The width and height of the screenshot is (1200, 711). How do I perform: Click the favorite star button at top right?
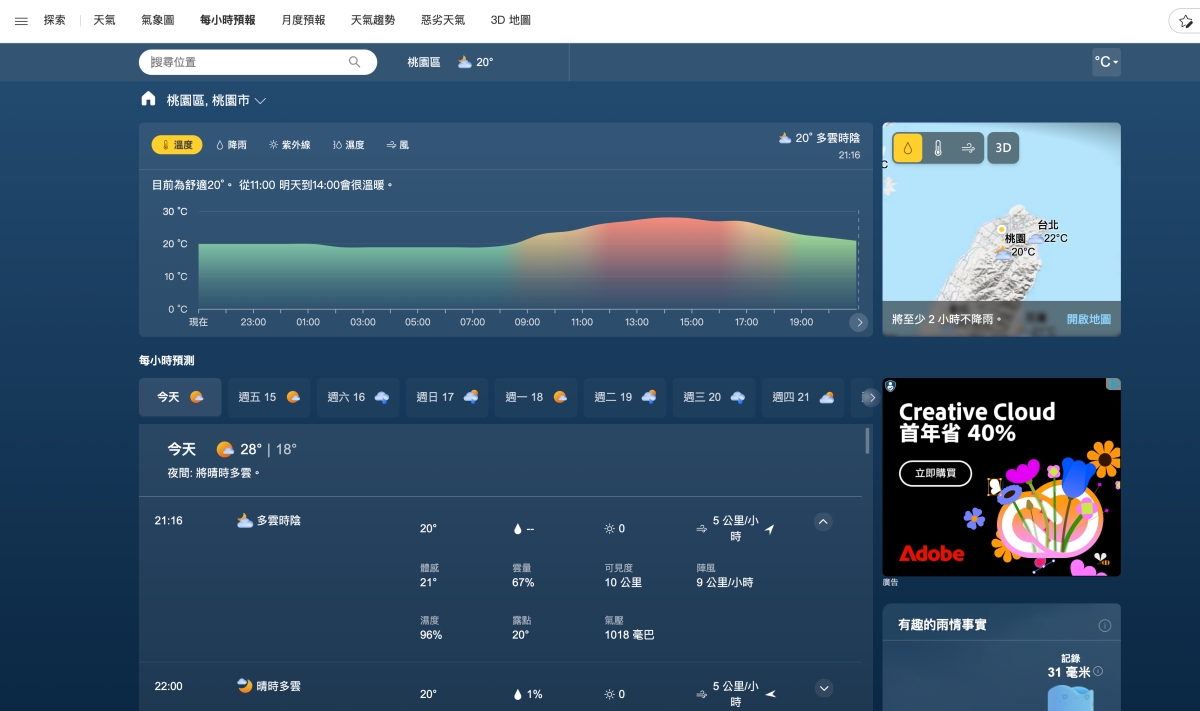pos(1187,21)
